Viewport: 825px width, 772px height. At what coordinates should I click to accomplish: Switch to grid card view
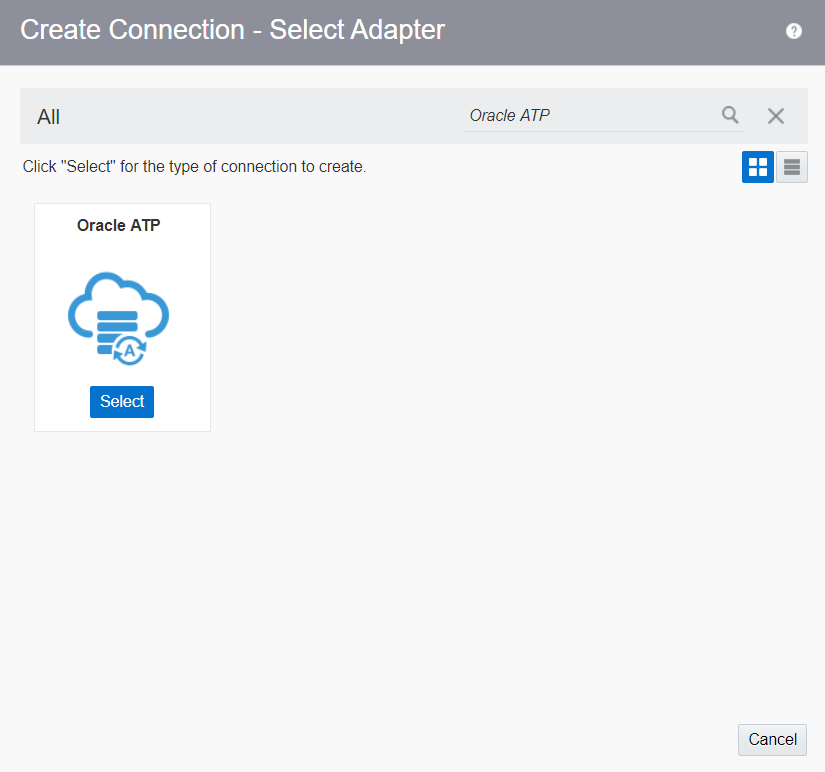click(x=758, y=167)
